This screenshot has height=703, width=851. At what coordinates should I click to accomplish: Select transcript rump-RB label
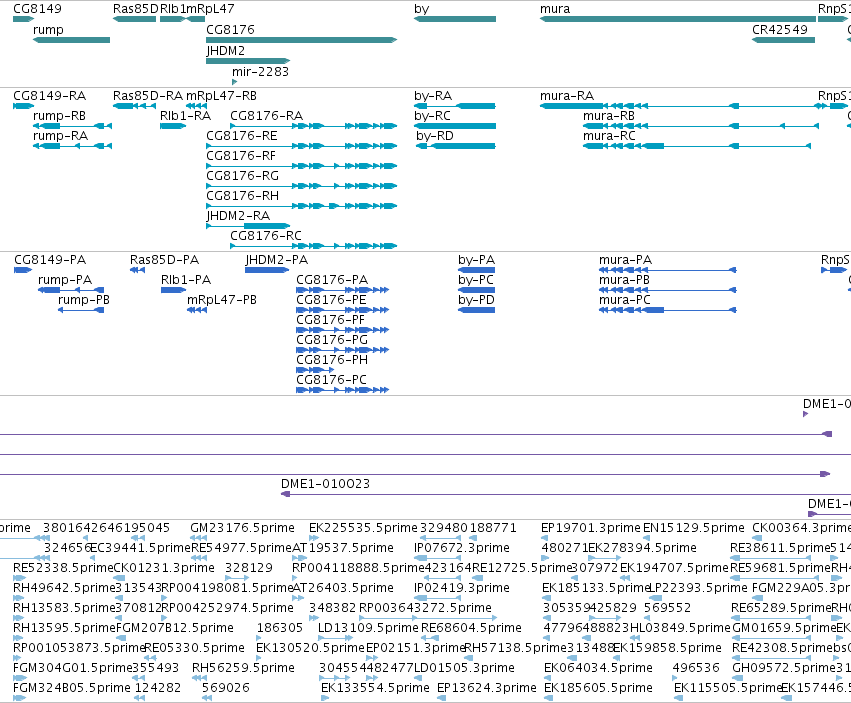click(x=59, y=116)
